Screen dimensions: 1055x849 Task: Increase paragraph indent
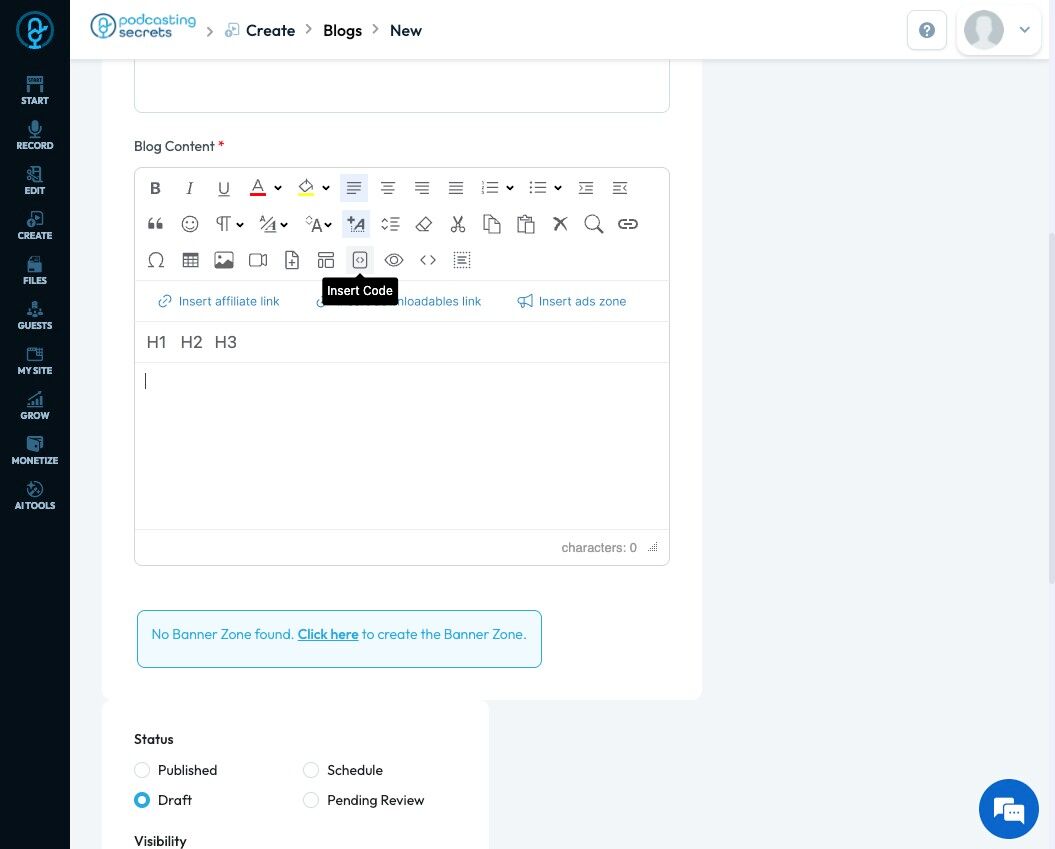[586, 188]
